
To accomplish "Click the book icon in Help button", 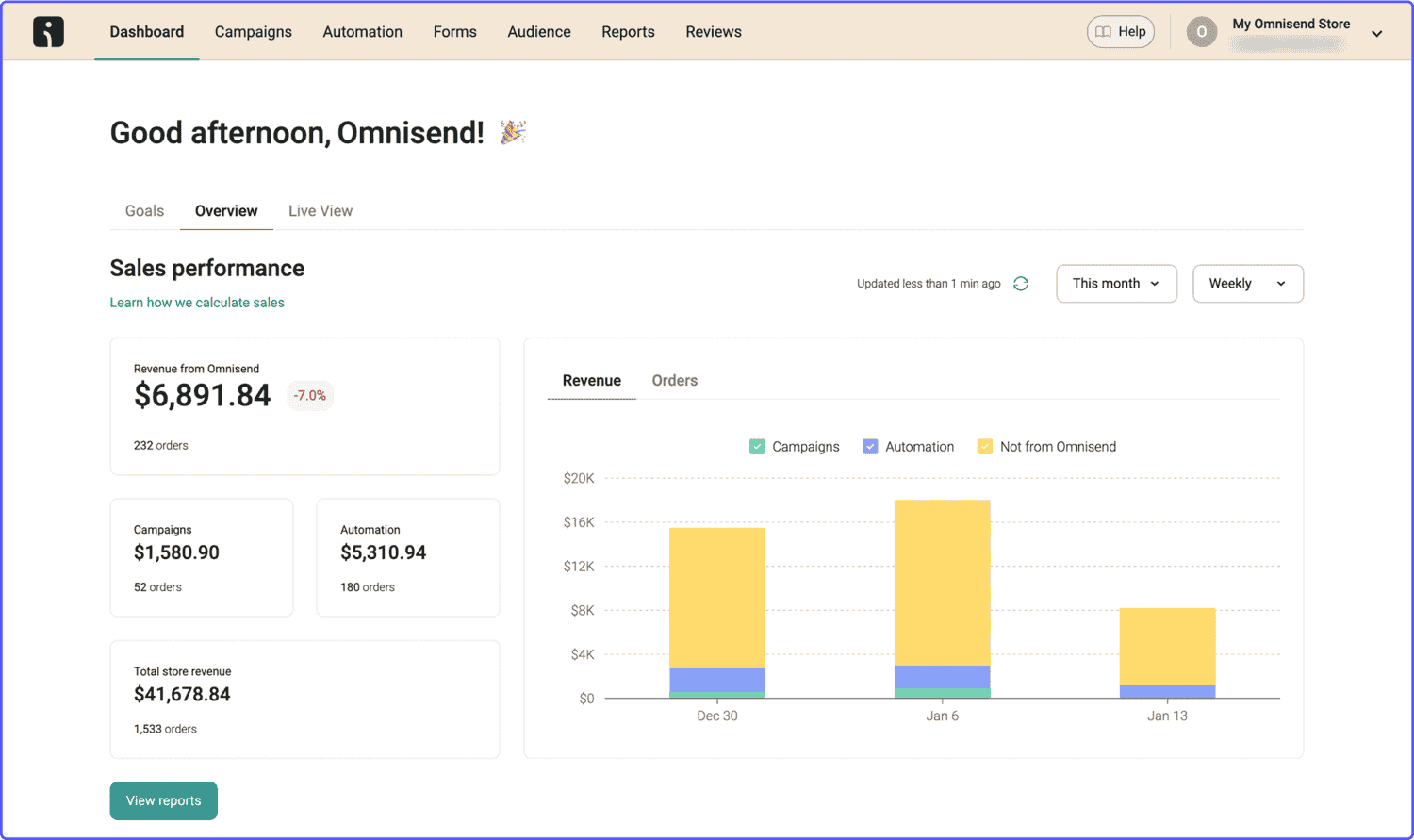I will coord(1103,32).
